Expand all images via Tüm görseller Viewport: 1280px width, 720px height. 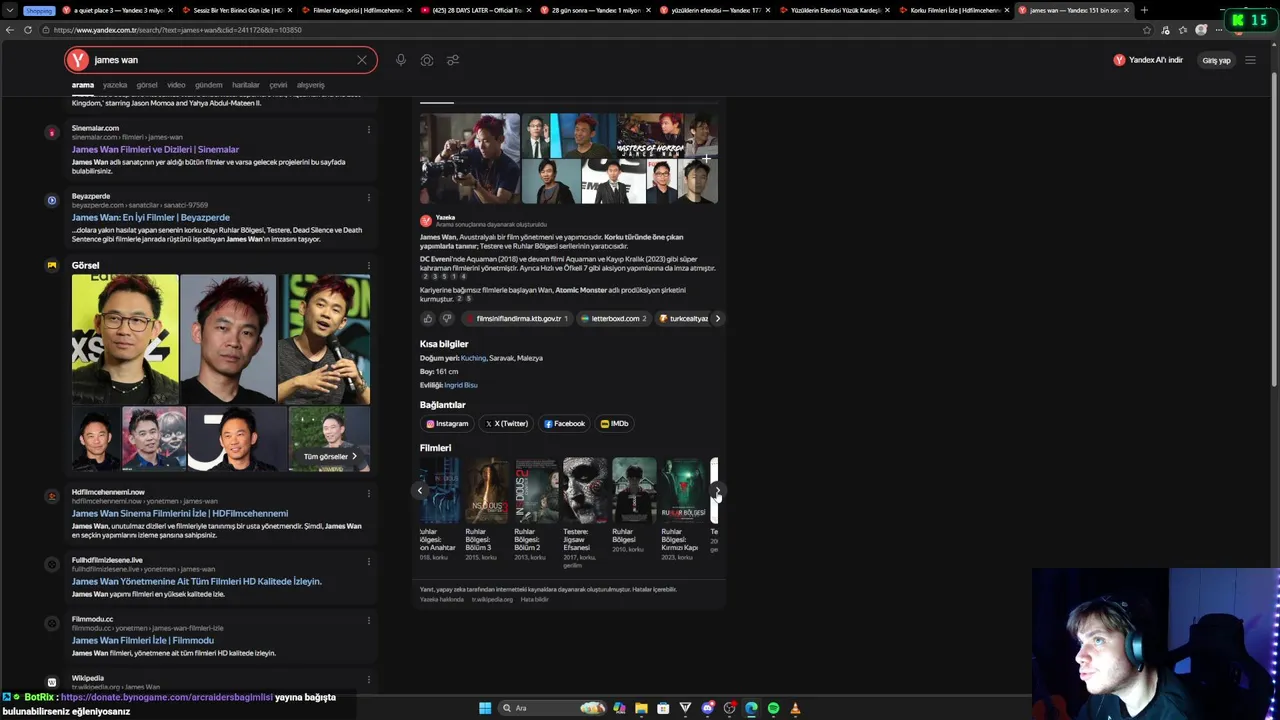[x=330, y=457]
